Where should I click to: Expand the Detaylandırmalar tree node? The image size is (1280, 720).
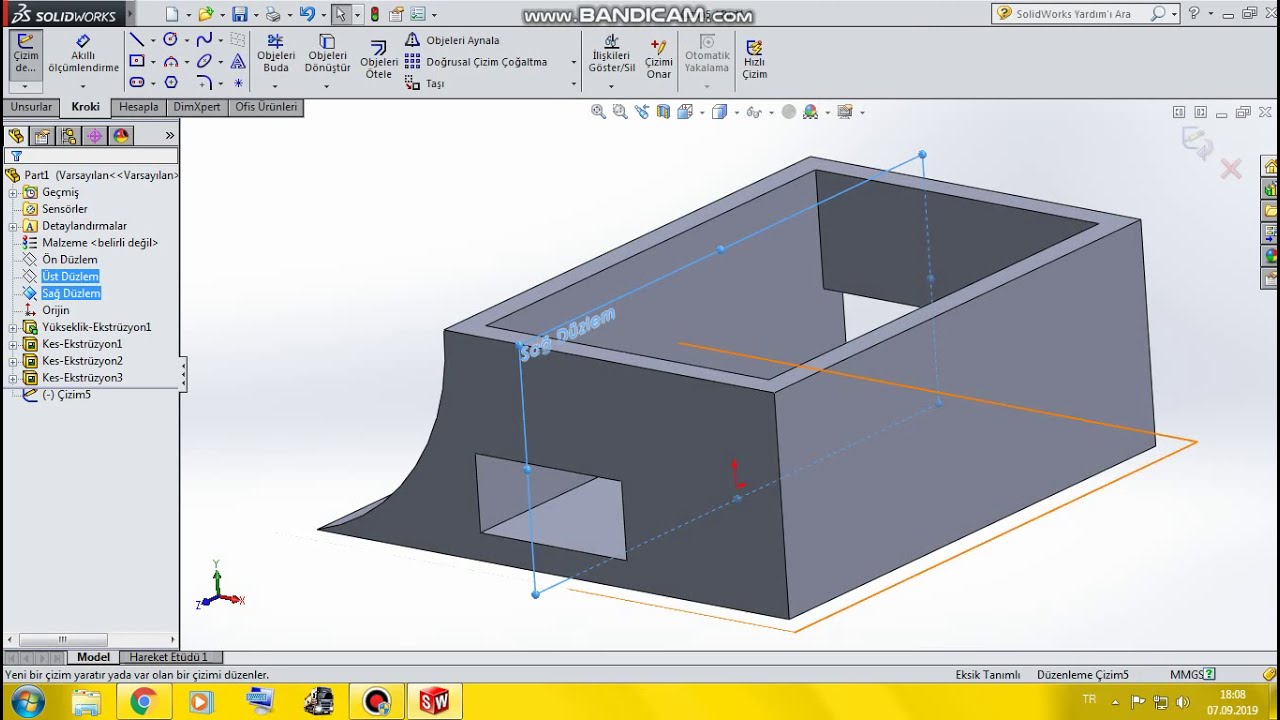13,226
